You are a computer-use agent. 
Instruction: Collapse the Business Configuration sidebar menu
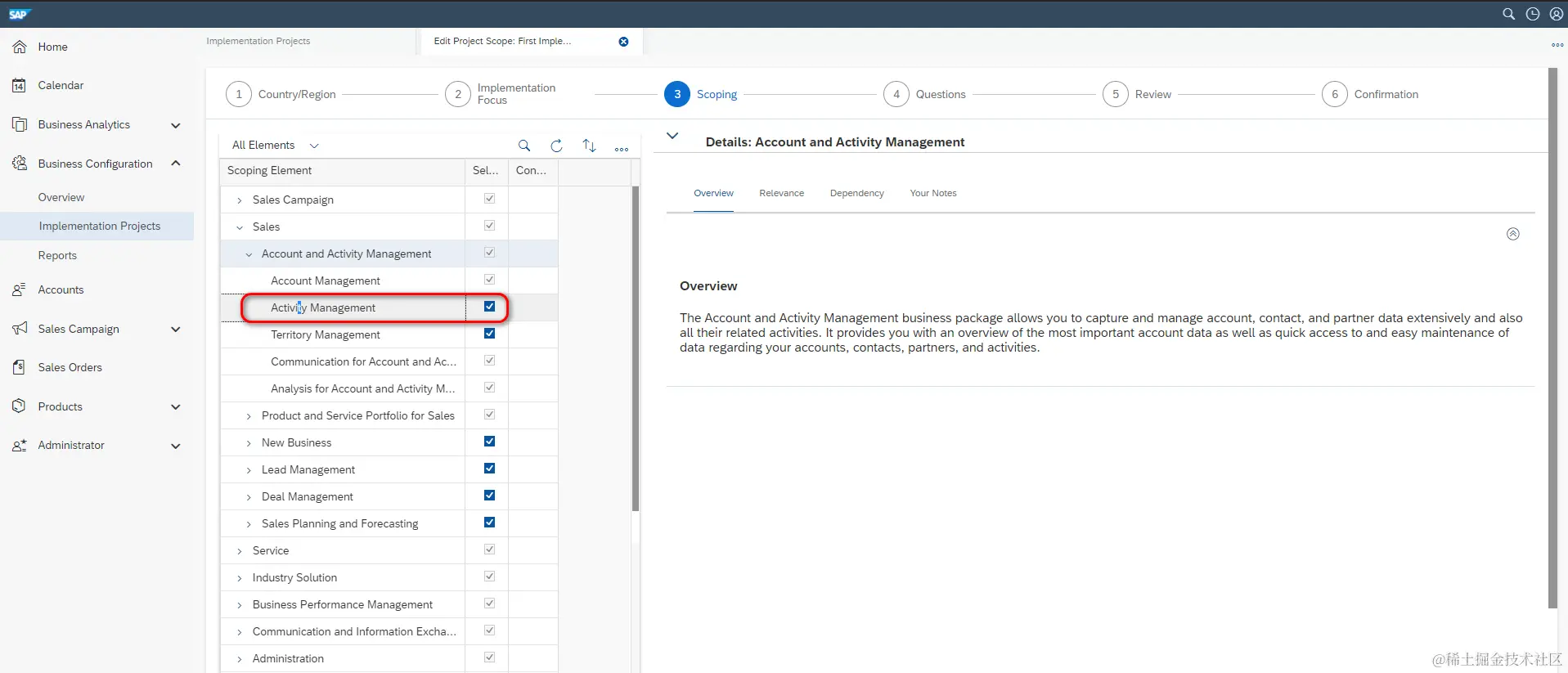click(x=175, y=164)
